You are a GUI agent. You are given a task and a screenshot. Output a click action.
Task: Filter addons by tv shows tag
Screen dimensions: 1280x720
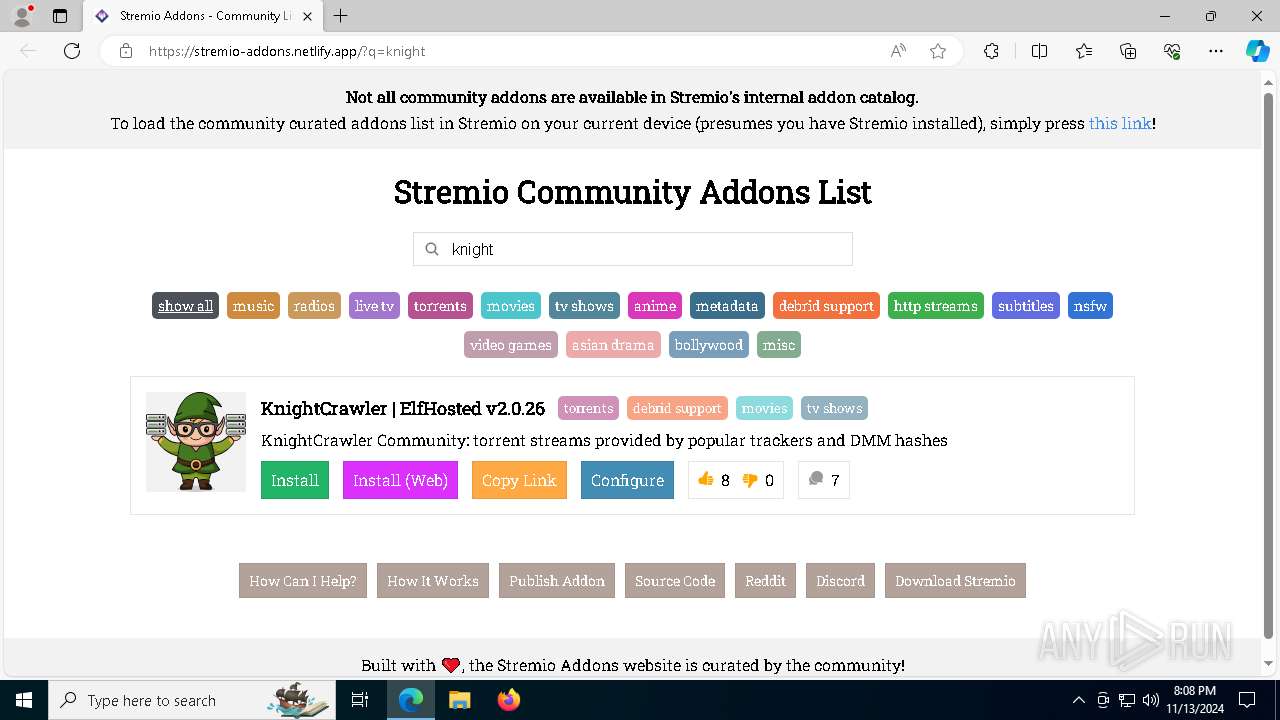[x=584, y=306]
